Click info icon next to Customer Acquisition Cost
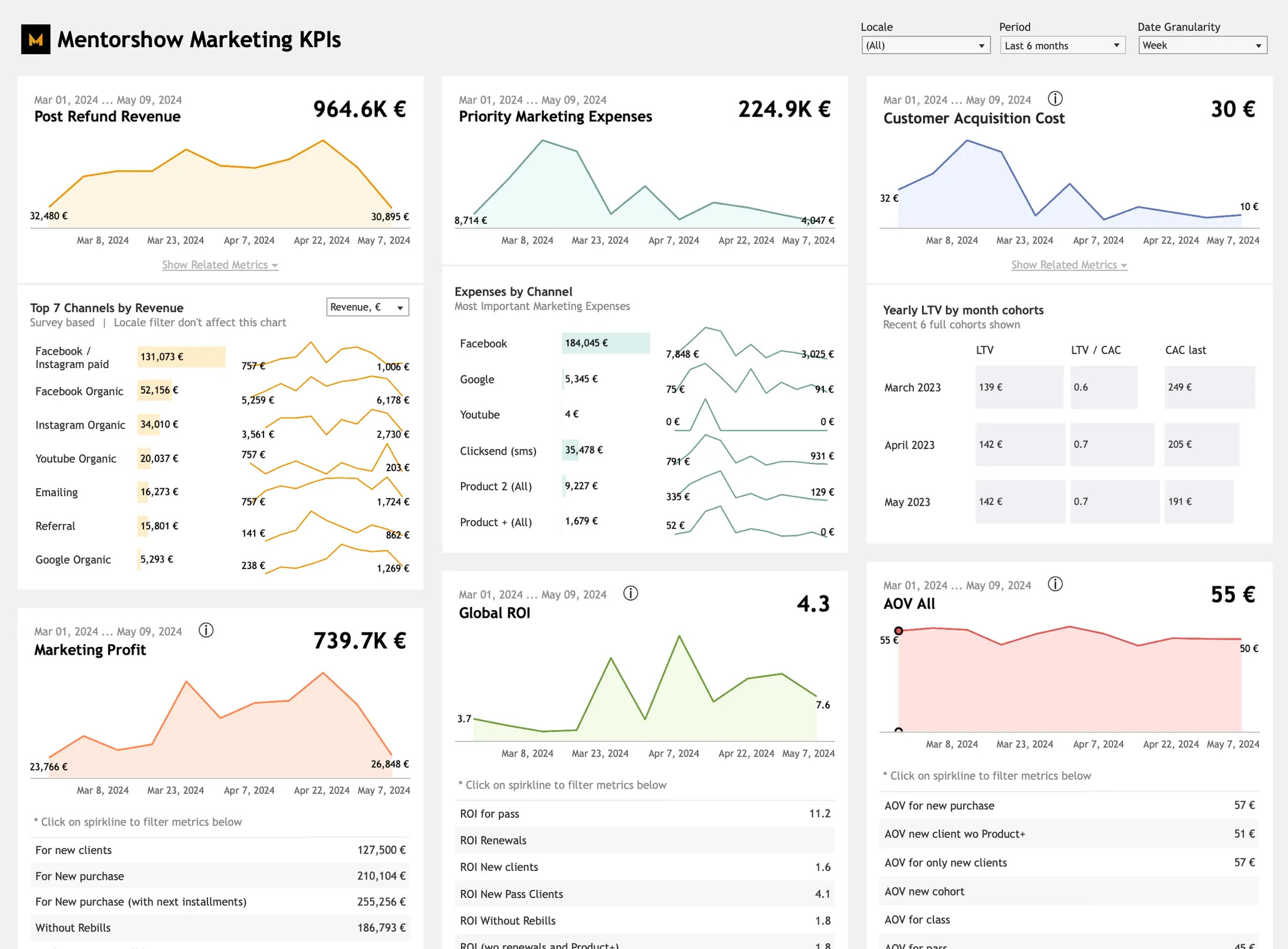1288x949 pixels. [x=1055, y=99]
